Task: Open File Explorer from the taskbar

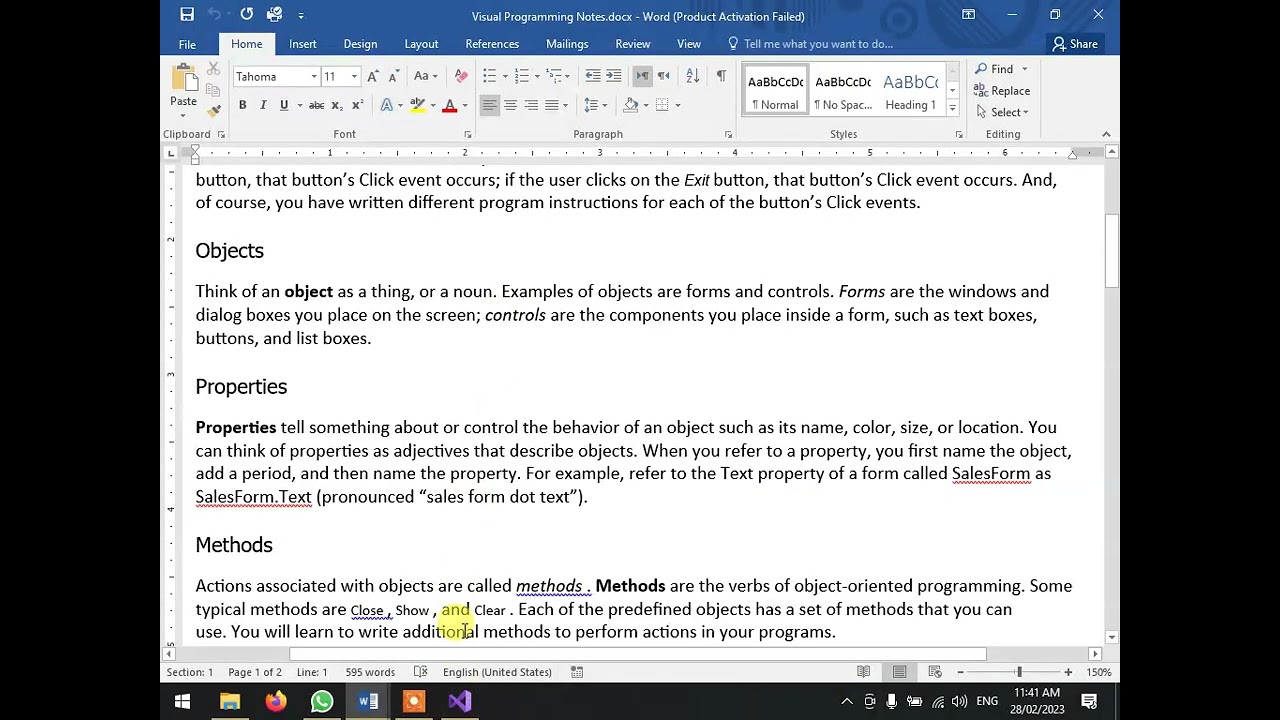Action: [230, 702]
